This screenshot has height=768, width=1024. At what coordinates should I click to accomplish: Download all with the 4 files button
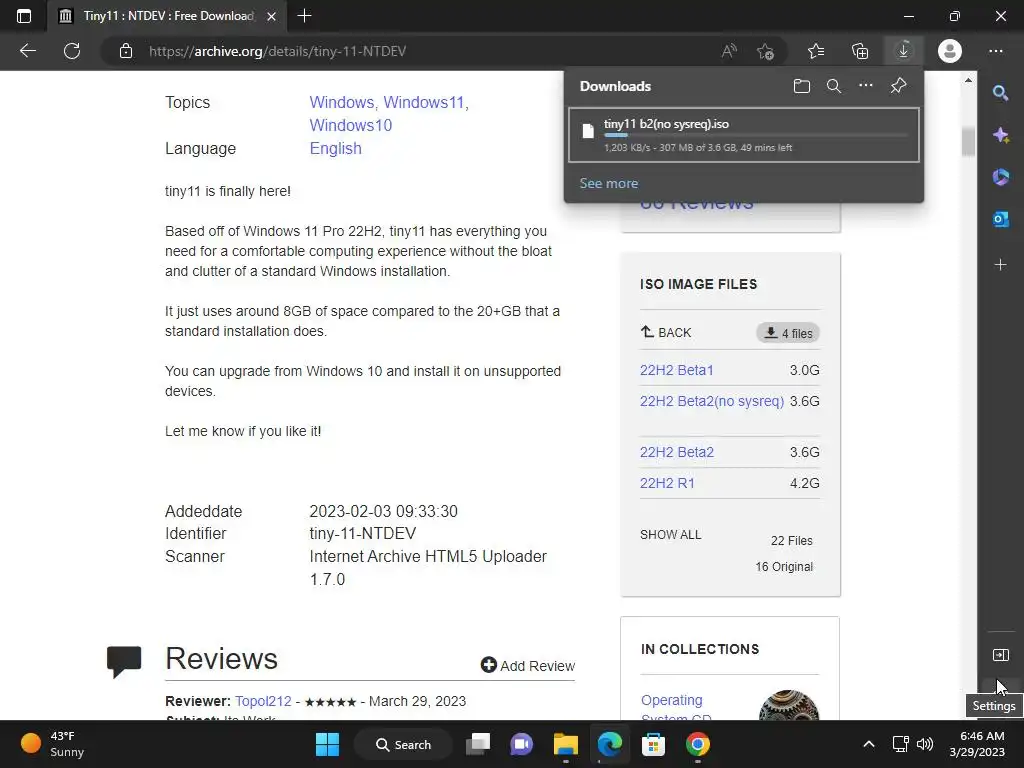click(788, 333)
